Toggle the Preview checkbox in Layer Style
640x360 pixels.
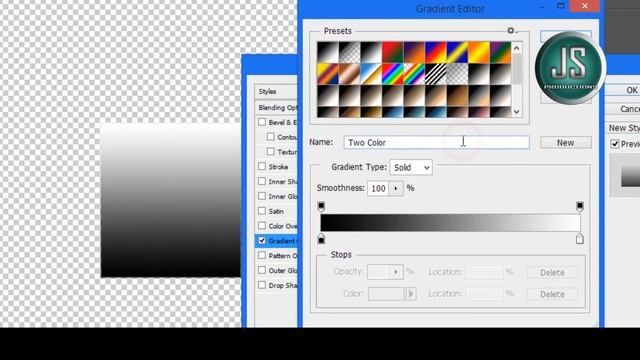point(615,144)
